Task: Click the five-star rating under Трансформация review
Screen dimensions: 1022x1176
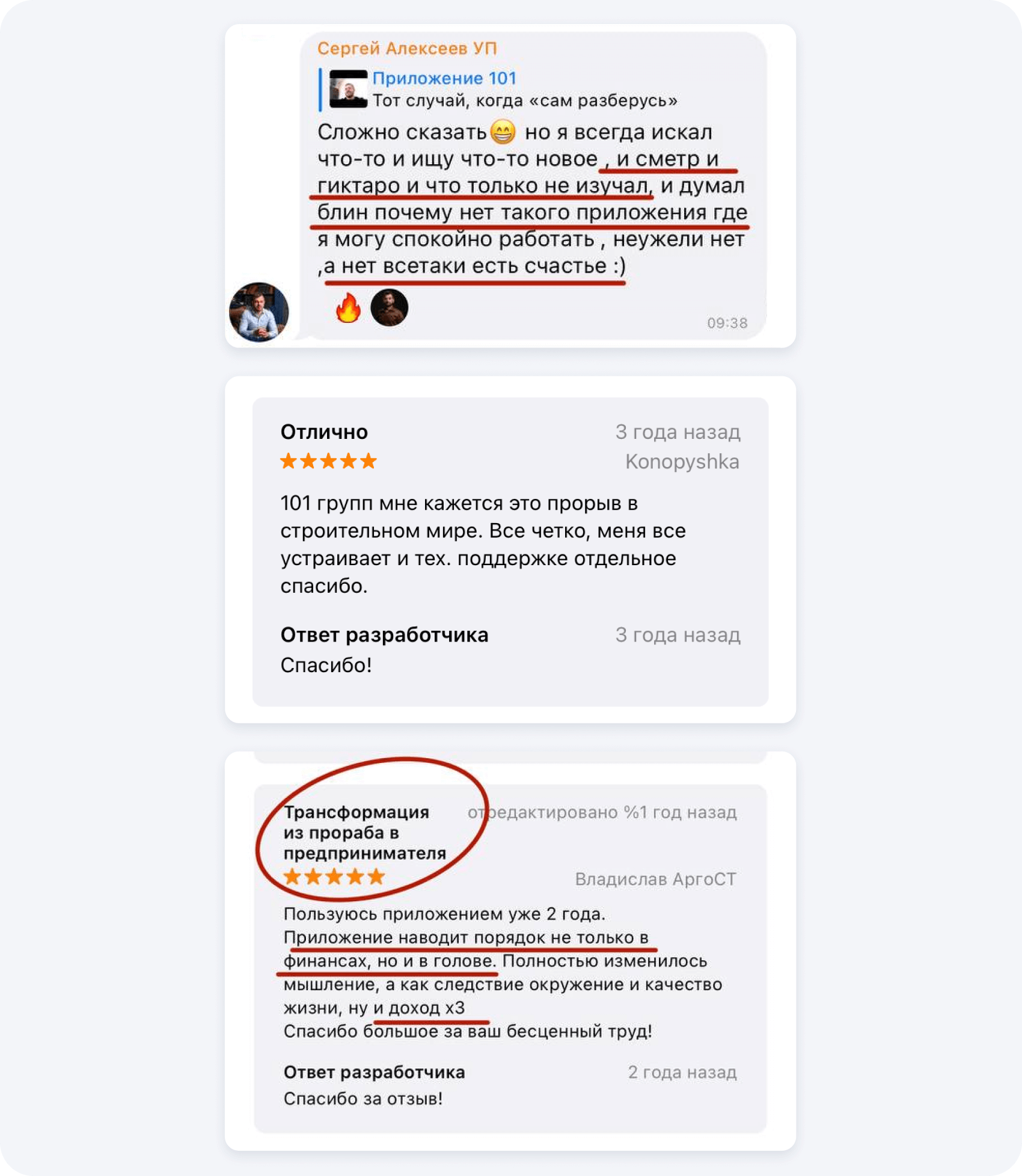Action: pyautogui.click(x=334, y=877)
